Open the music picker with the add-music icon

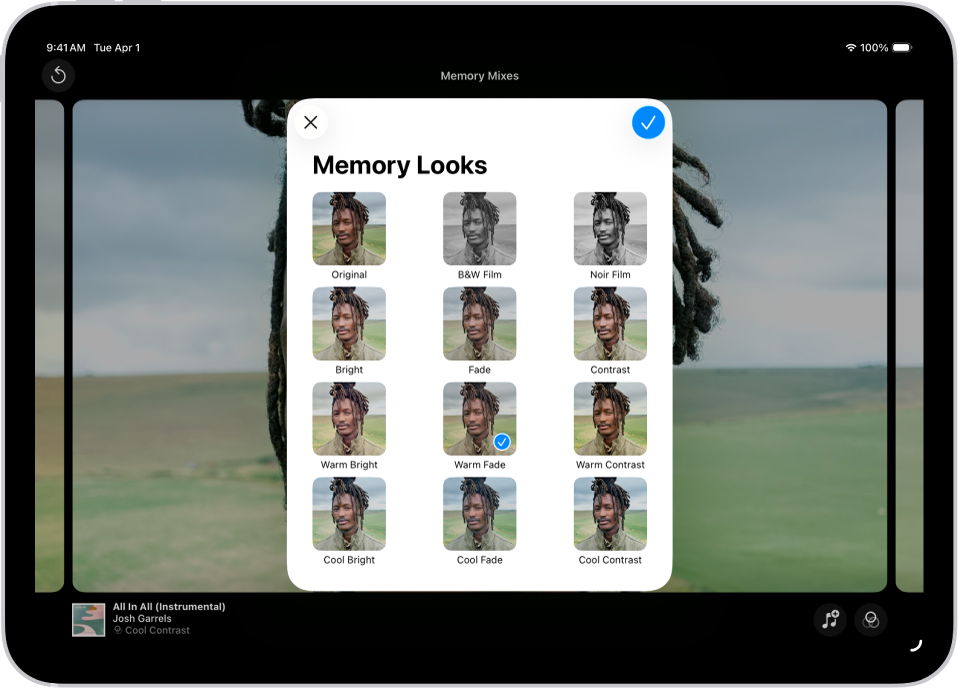click(830, 619)
